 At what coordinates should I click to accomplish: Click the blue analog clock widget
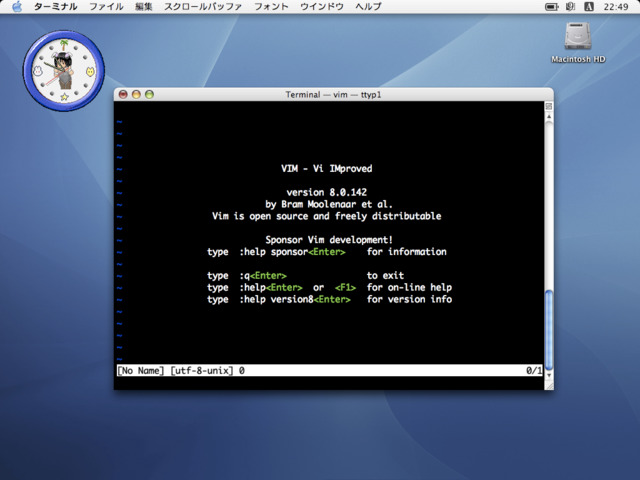pyautogui.click(x=64, y=71)
